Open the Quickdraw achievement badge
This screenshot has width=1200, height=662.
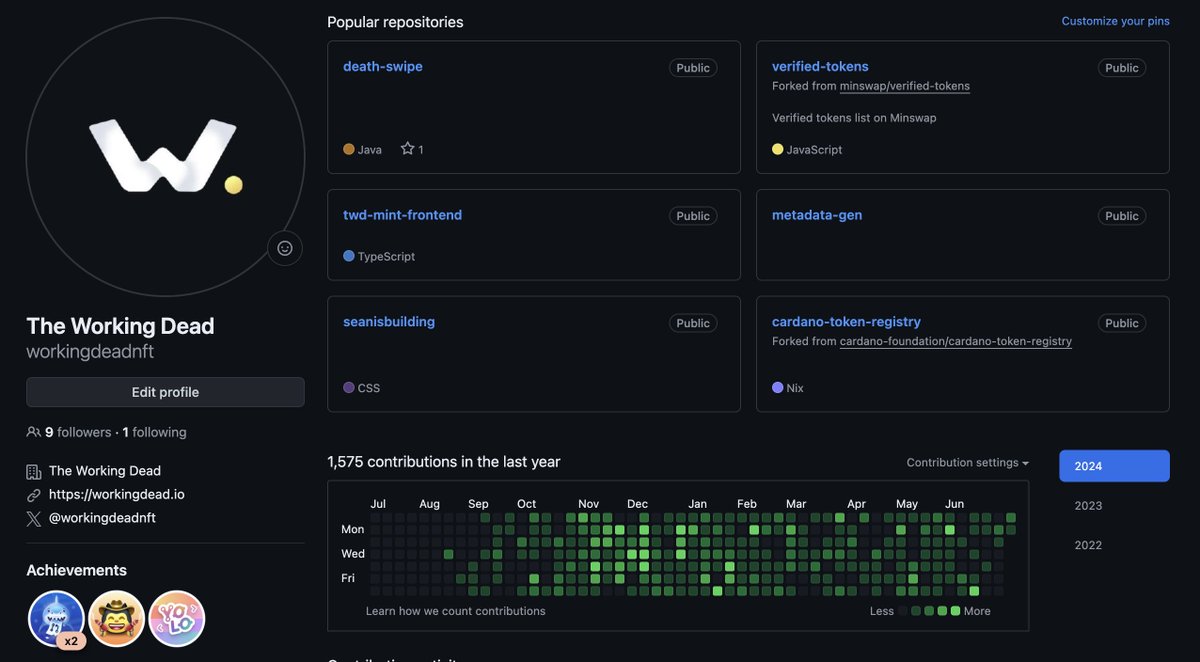click(x=116, y=618)
